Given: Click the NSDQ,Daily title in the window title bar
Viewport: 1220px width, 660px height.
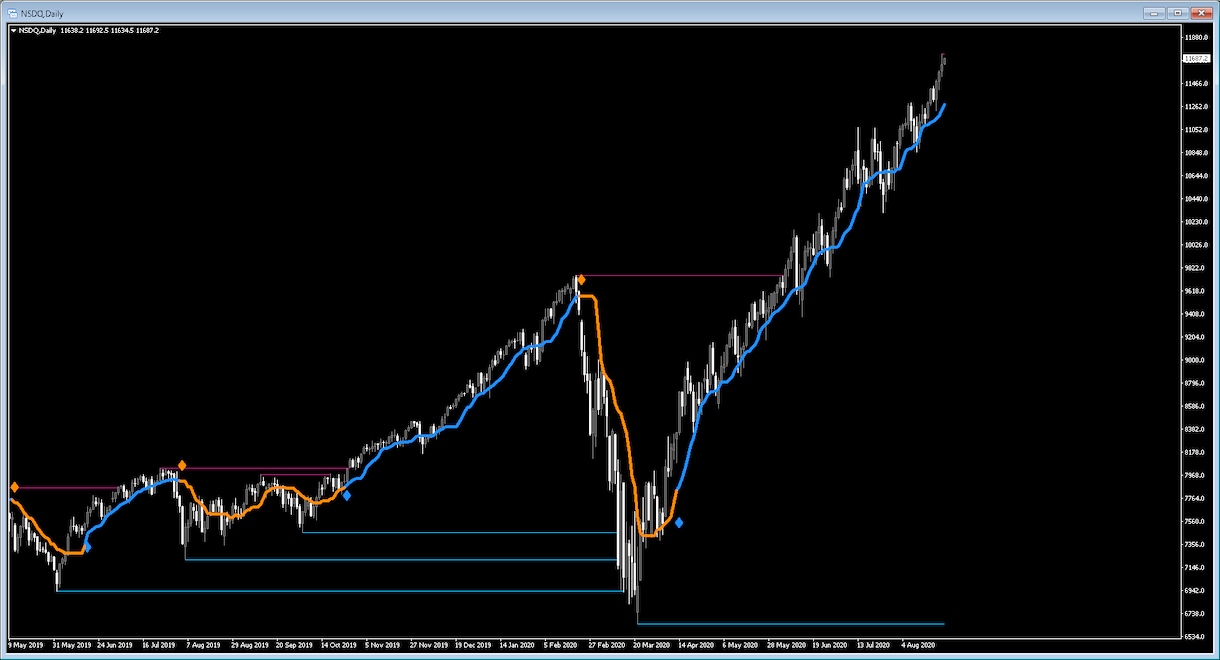Looking at the screenshot, I should [x=42, y=13].
